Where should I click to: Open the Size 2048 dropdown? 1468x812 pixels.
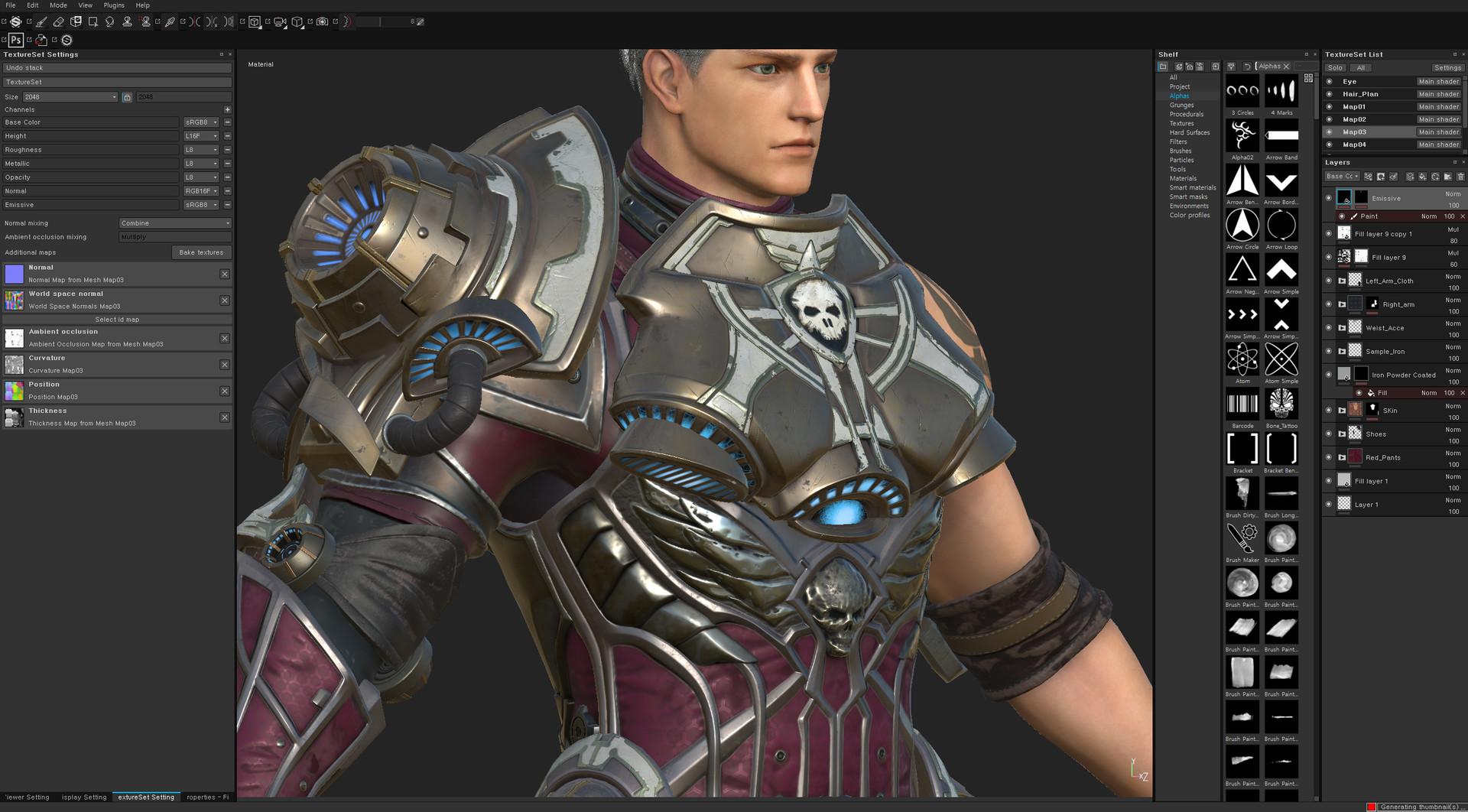pos(70,97)
